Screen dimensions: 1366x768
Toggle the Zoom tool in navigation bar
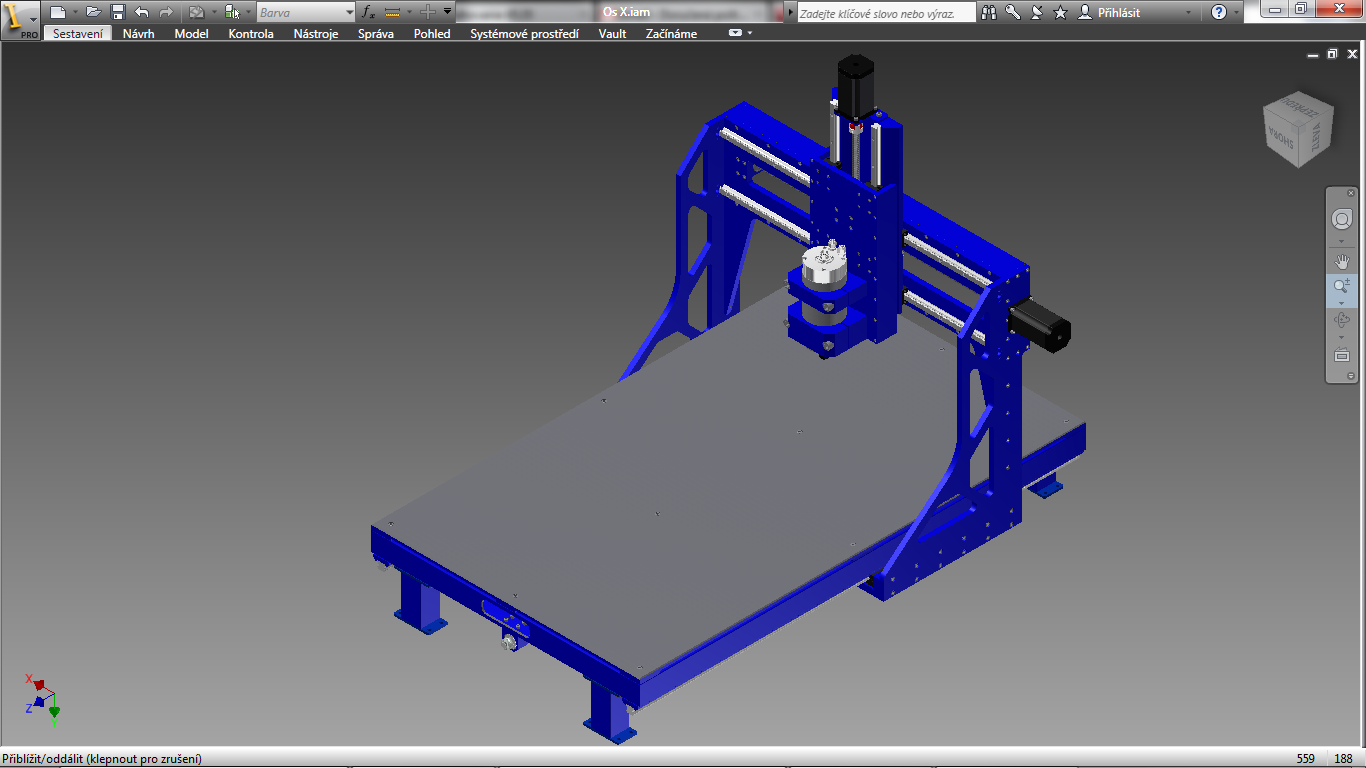[x=1342, y=288]
